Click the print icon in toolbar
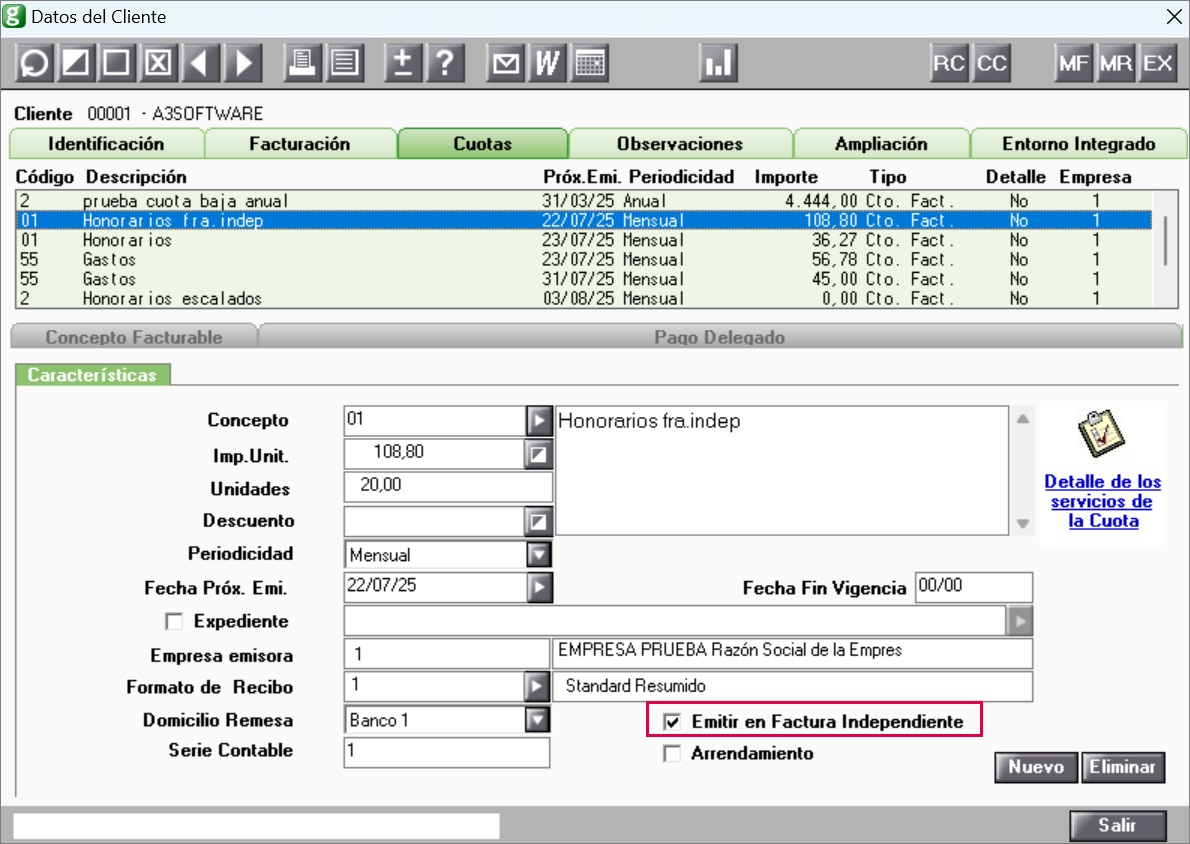The image size is (1190, 844). 302,62
